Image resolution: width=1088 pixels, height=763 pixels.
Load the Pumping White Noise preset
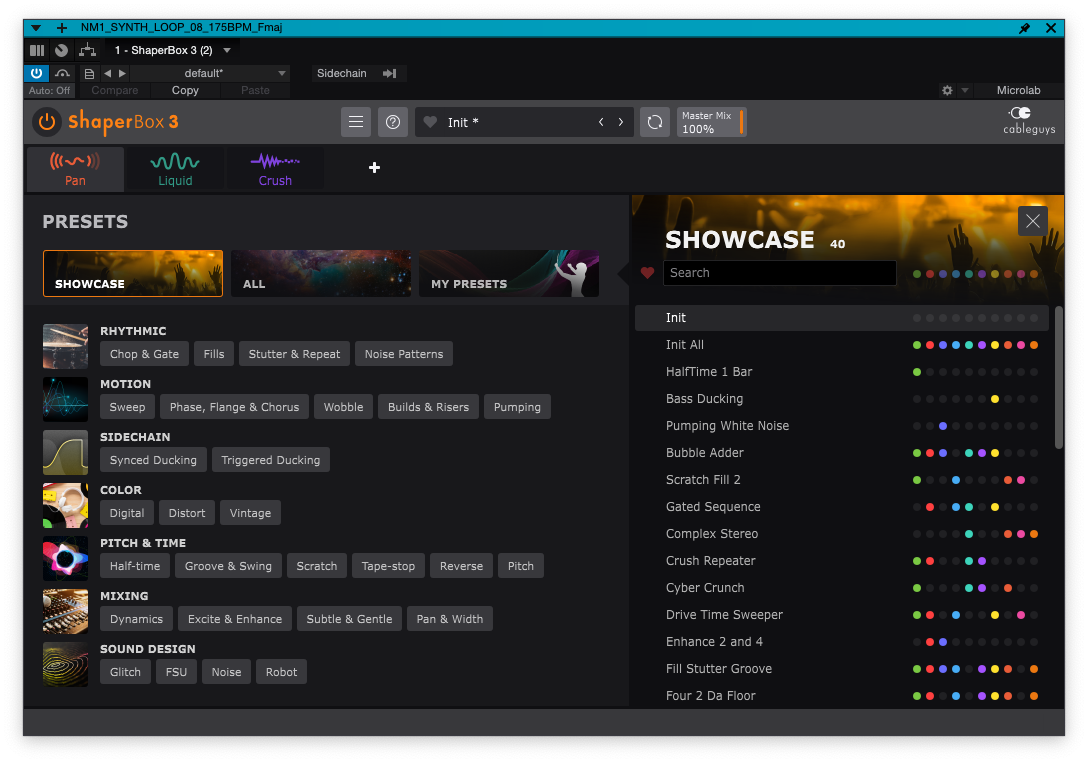coord(842,426)
